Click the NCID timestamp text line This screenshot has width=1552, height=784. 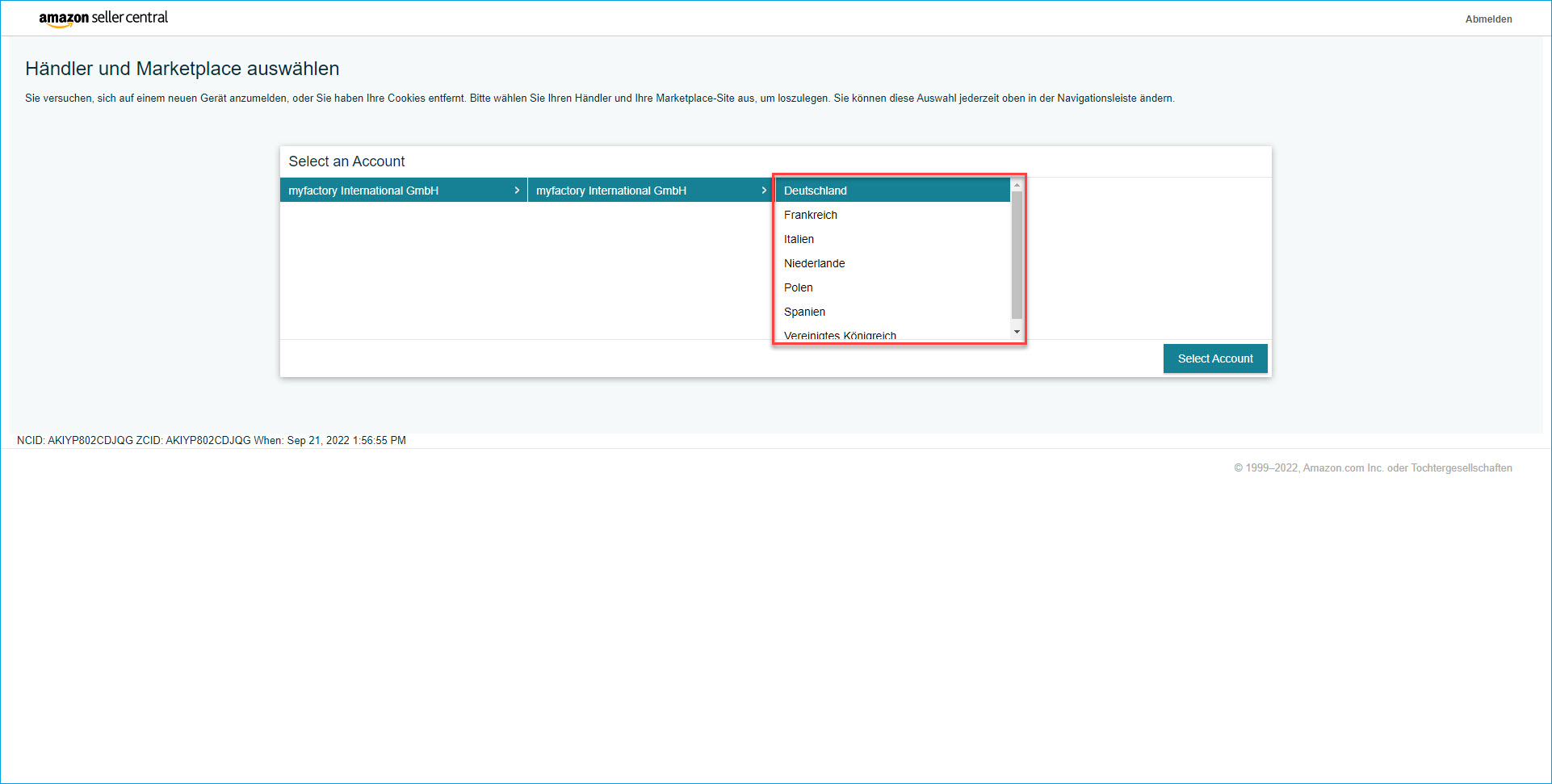tap(212, 440)
